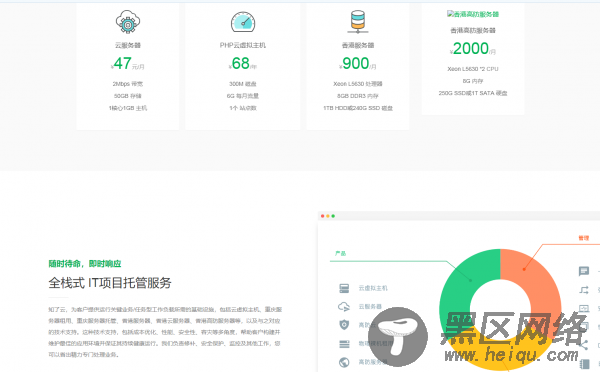Viewport: 600px width, 372px height.
Task: Click the 50GB 存储 spec line
Action: point(128,96)
